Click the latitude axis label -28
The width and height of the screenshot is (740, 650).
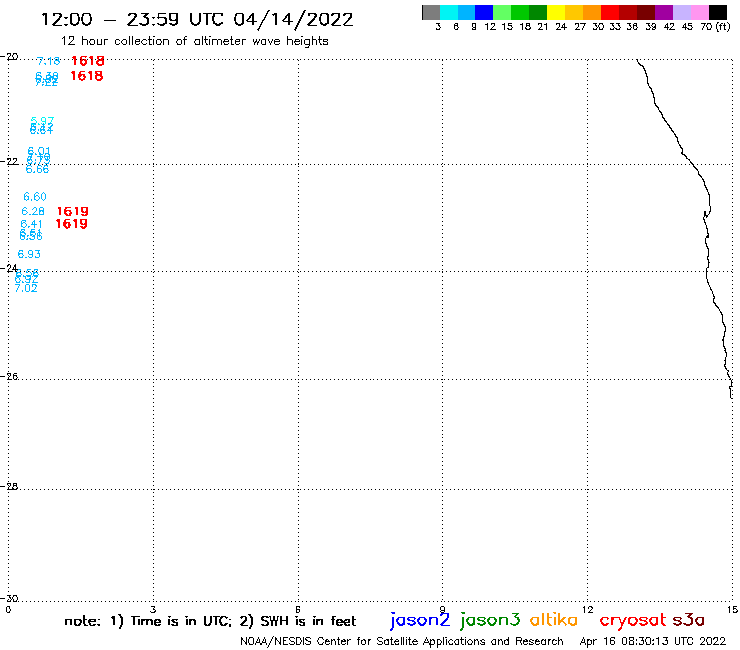(x=10, y=486)
